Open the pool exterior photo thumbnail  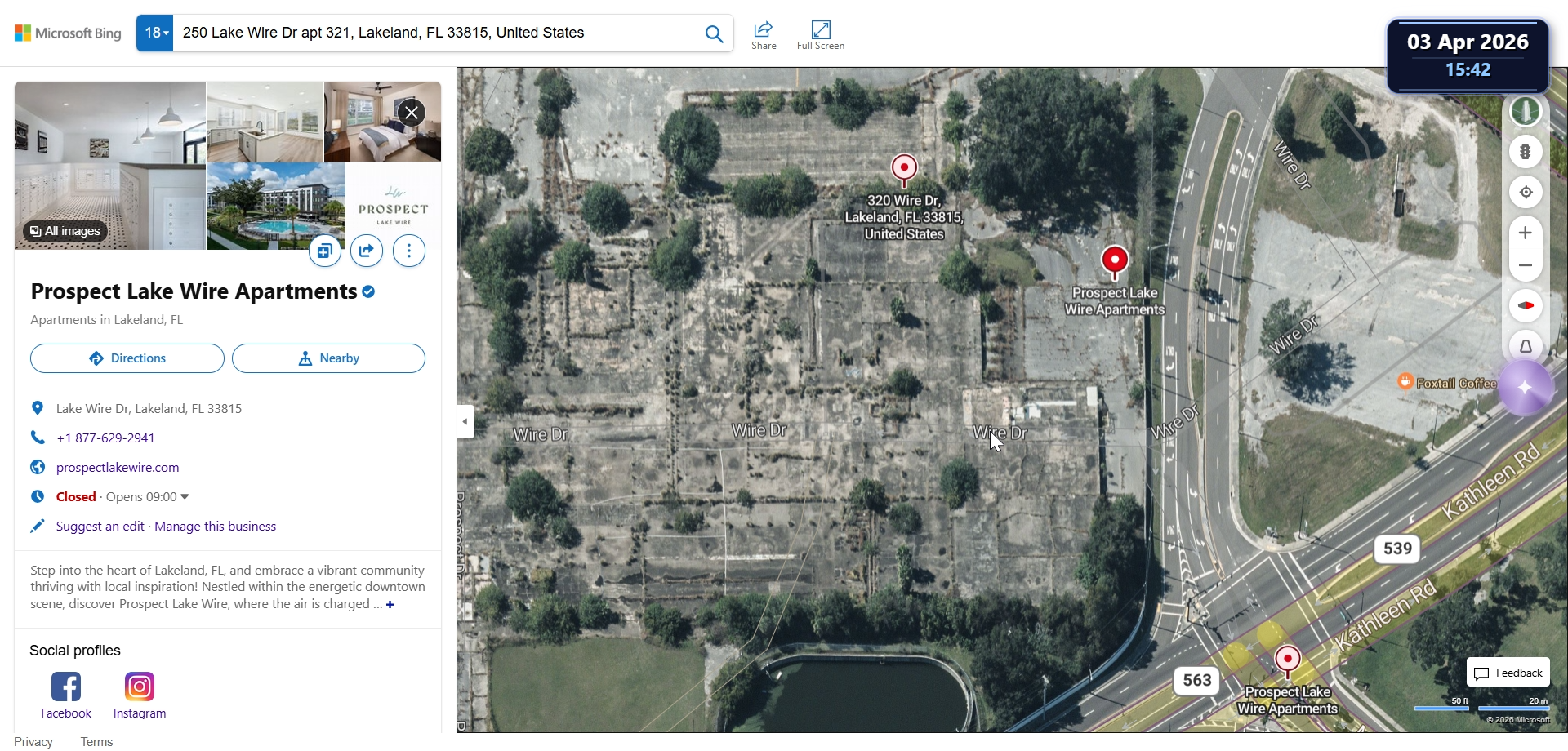(276, 206)
